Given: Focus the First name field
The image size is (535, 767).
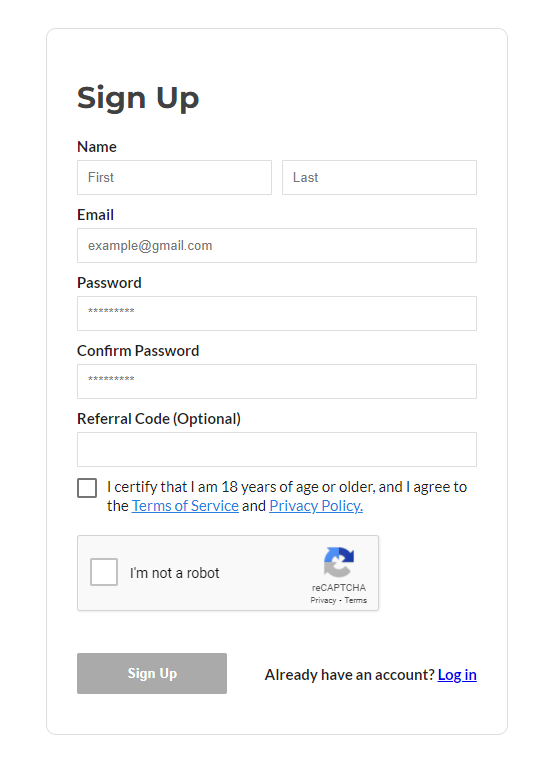Looking at the screenshot, I should [174, 177].
